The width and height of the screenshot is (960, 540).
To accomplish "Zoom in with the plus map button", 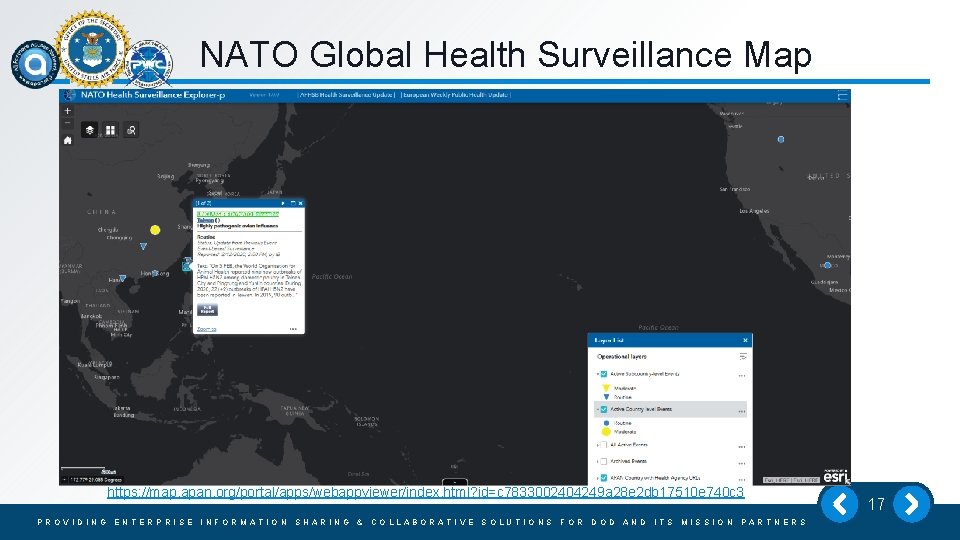I will 67,111.
